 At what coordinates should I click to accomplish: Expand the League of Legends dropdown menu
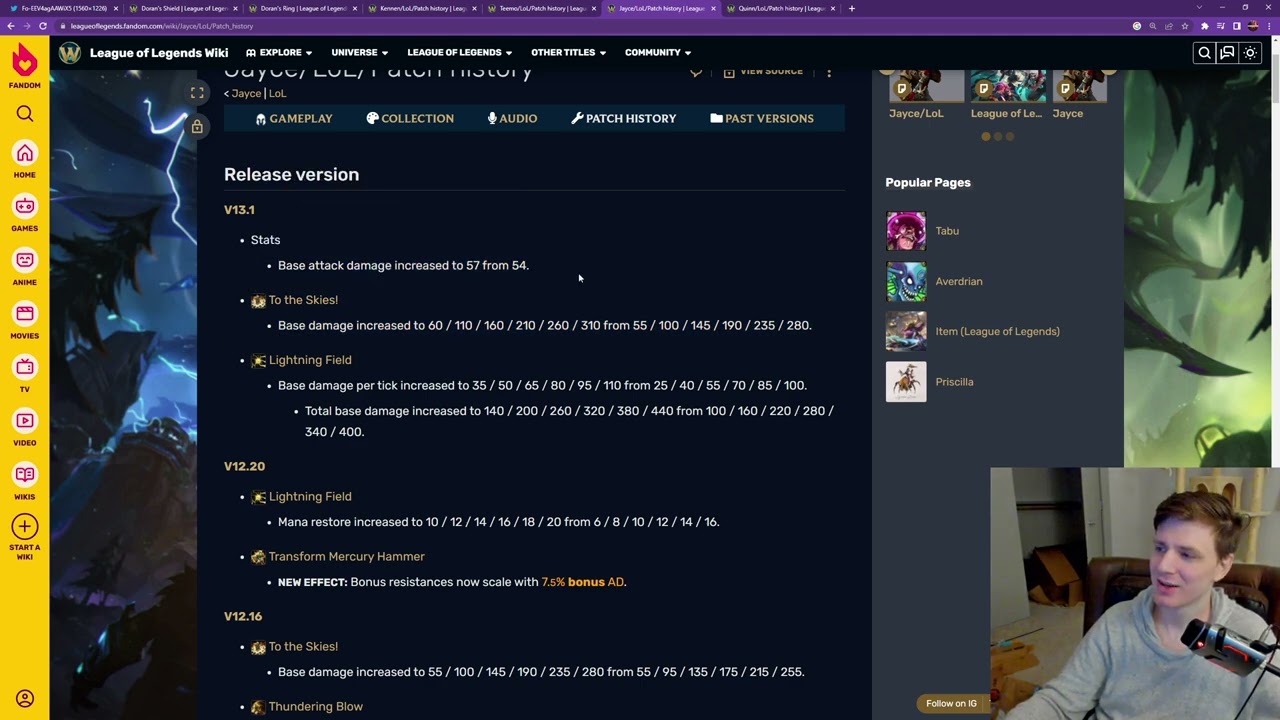pos(460,52)
